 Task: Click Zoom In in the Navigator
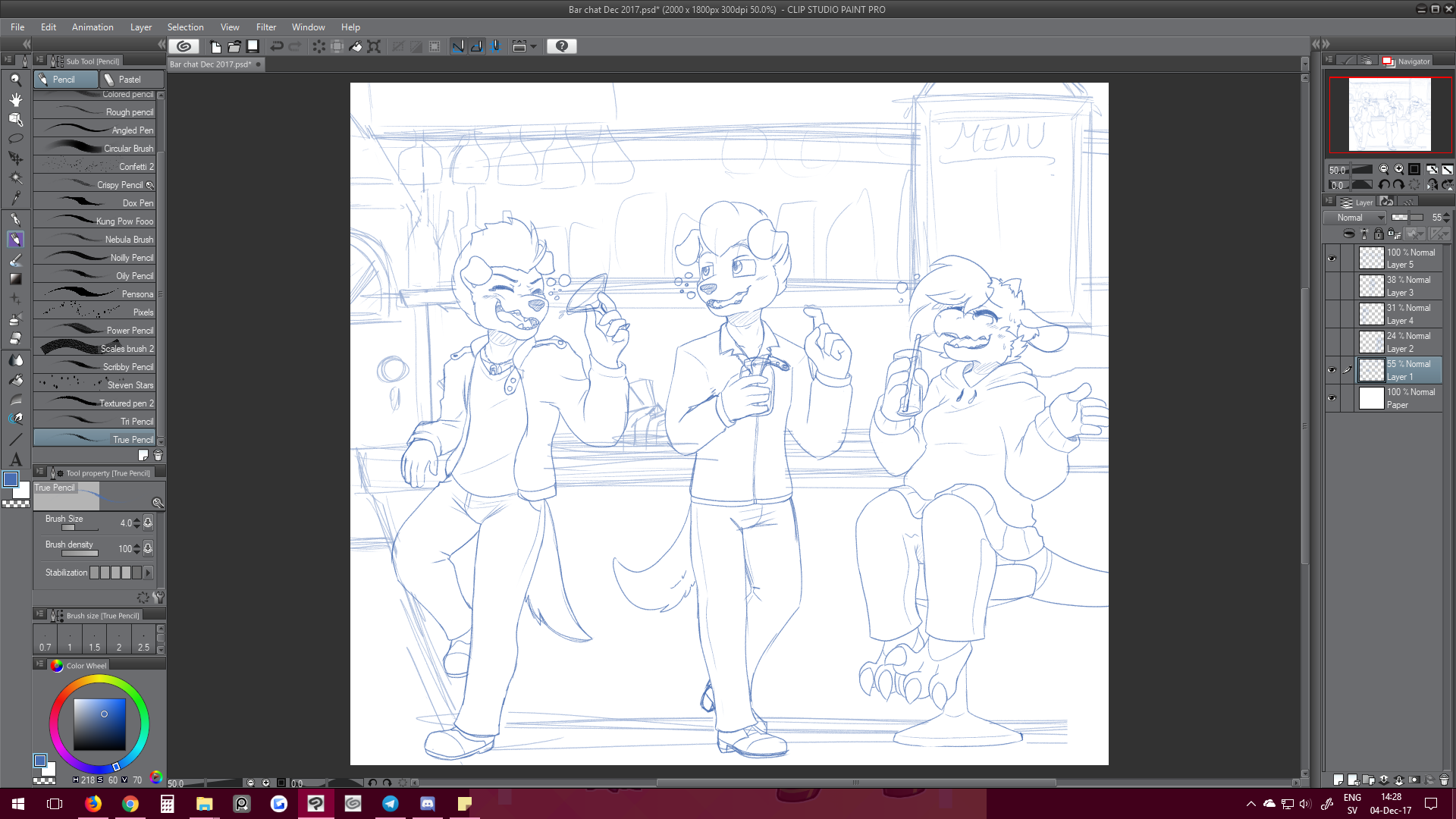click(x=1399, y=170)
